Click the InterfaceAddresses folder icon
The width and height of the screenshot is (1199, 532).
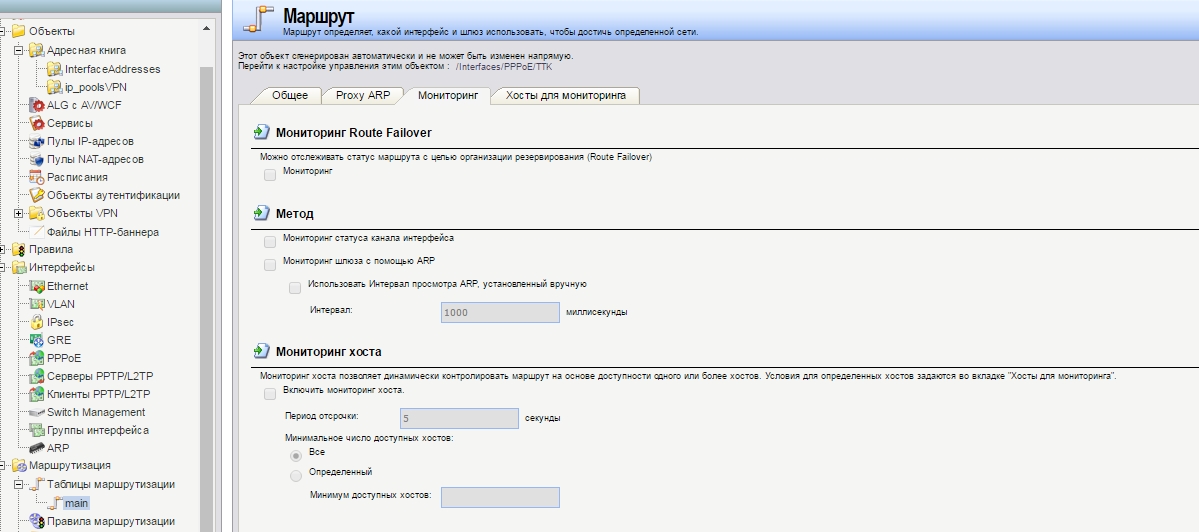pos(54,69)
